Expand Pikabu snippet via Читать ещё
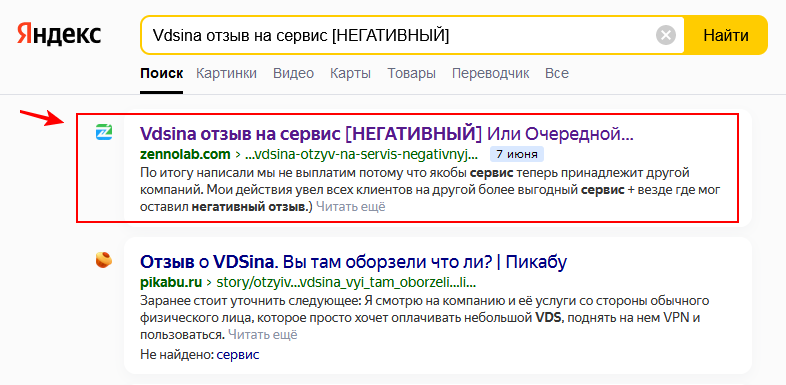The width and height of the screenshot is (786, 385). tap(263, 334)
